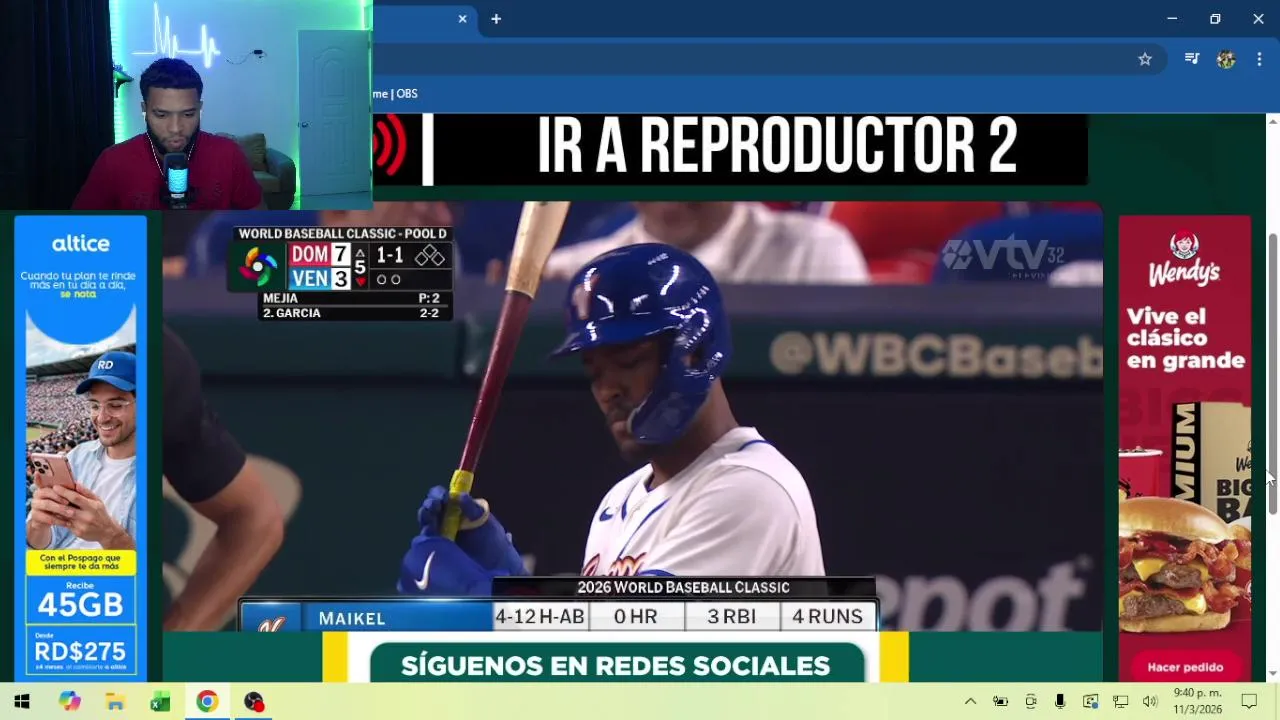Click the page scrollbar down arrow
Viewport: 1280px width, 720px height.
(1273, 674)
